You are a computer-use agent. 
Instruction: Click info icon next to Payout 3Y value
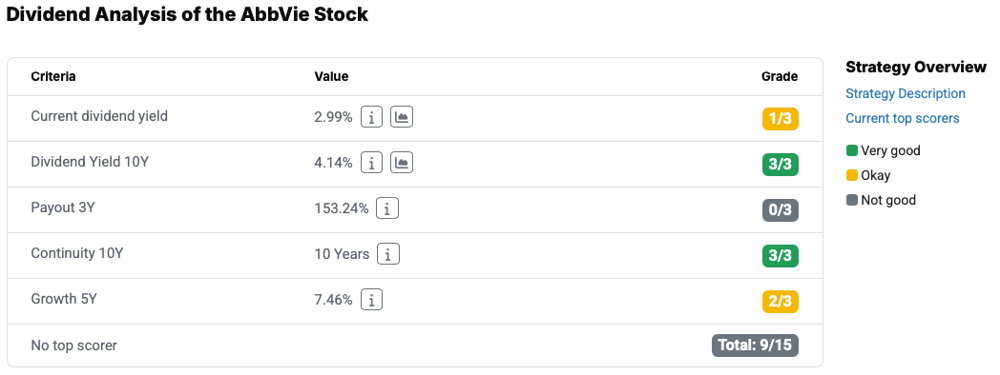click(x=388, y=209)
